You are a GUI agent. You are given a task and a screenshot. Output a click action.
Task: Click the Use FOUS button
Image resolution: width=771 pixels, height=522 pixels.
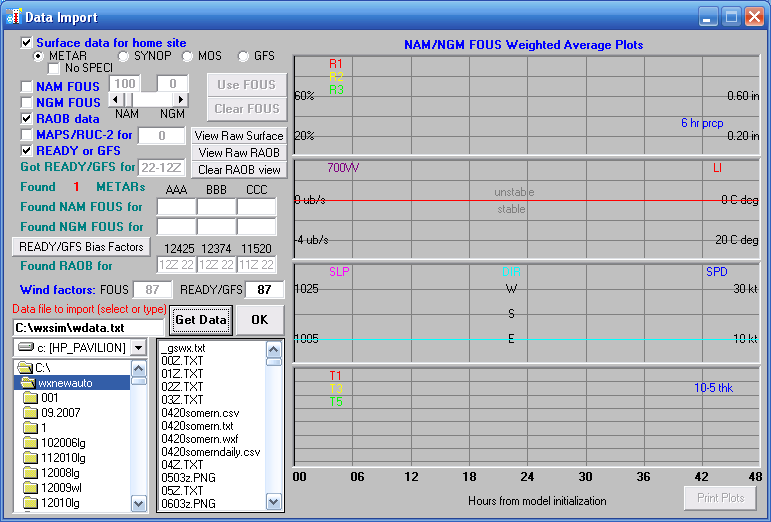point(247,85)
